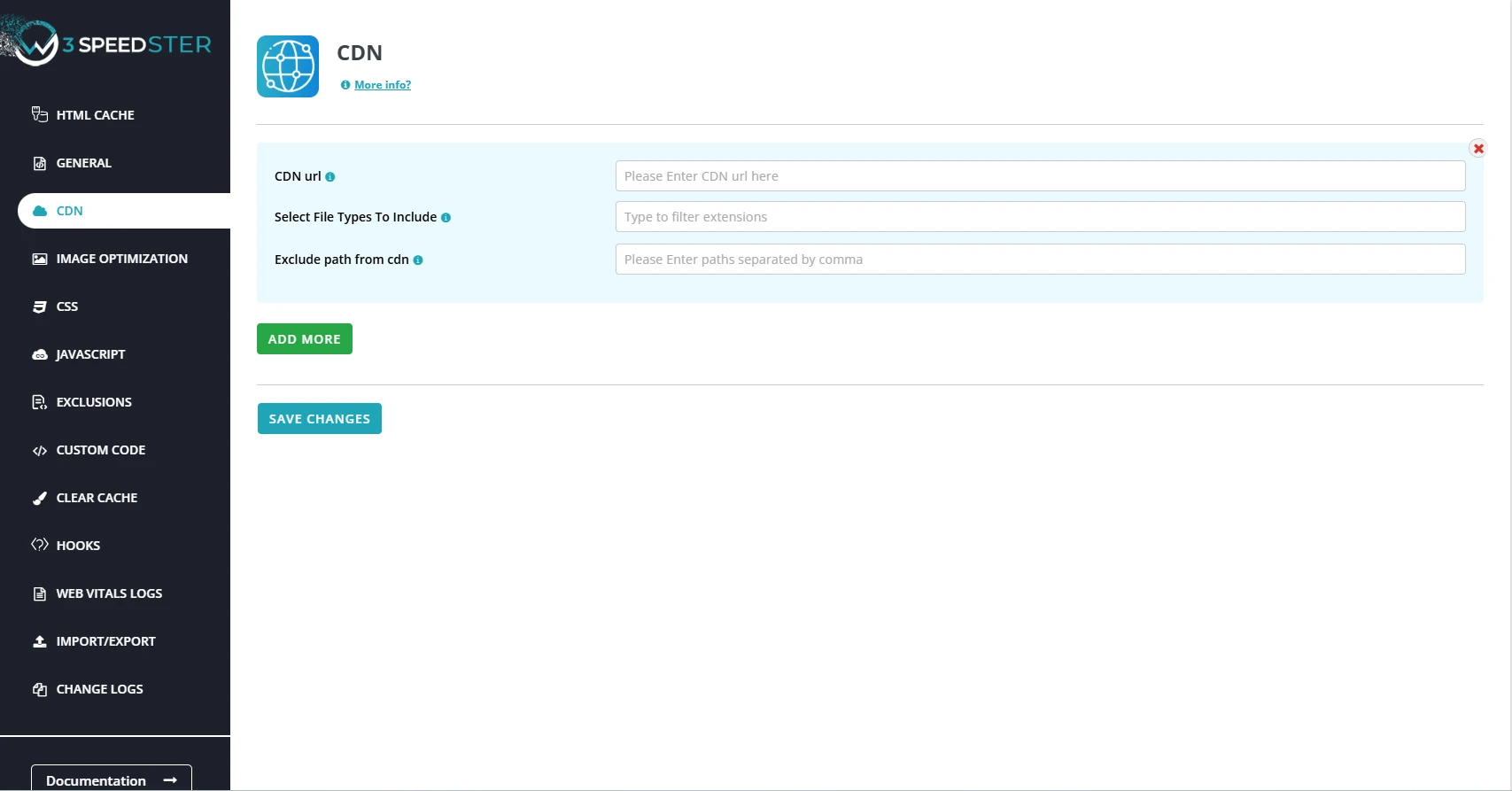Open the Exclusions menu item

[94, 402]
